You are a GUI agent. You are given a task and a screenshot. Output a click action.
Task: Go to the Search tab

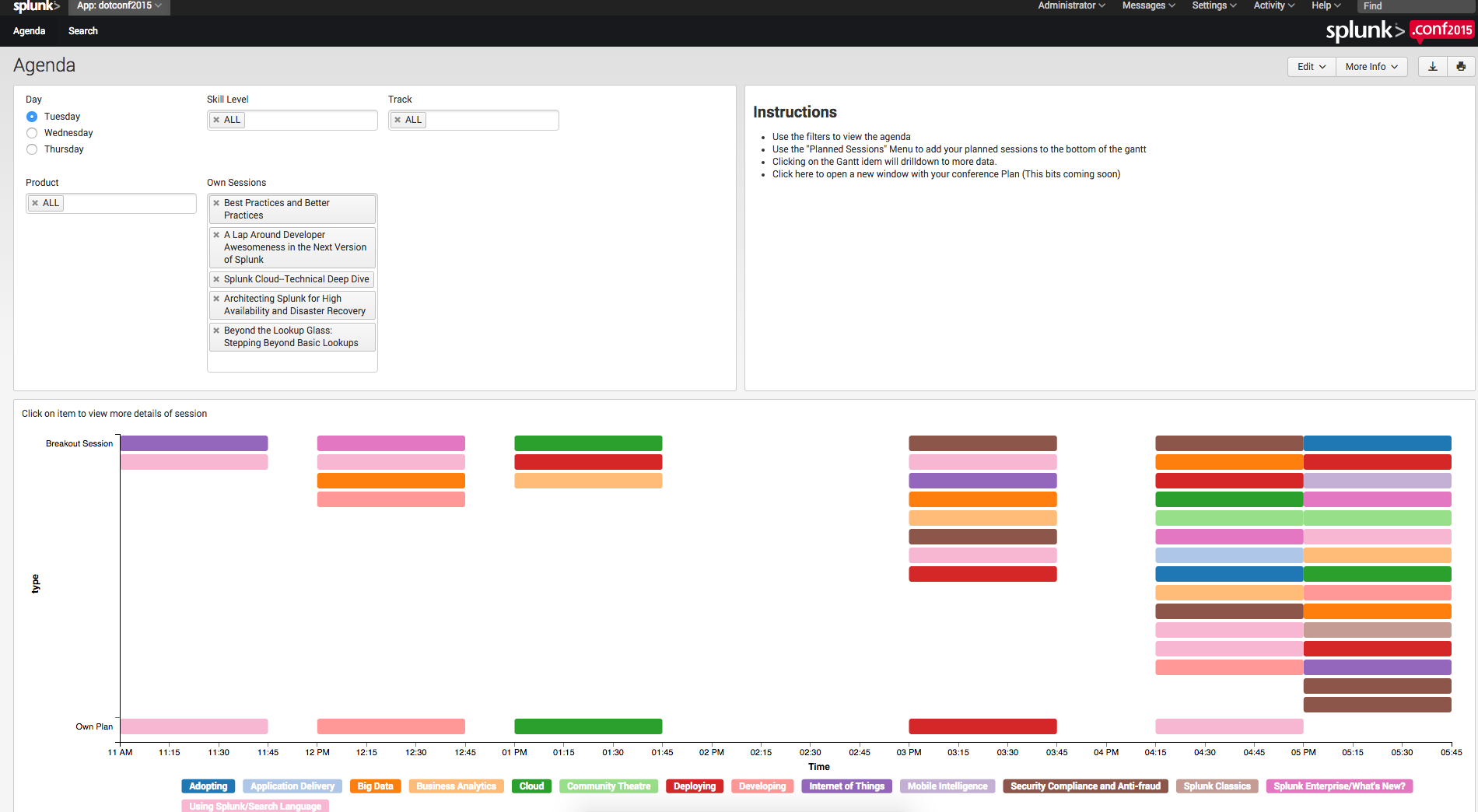[83, 31]
